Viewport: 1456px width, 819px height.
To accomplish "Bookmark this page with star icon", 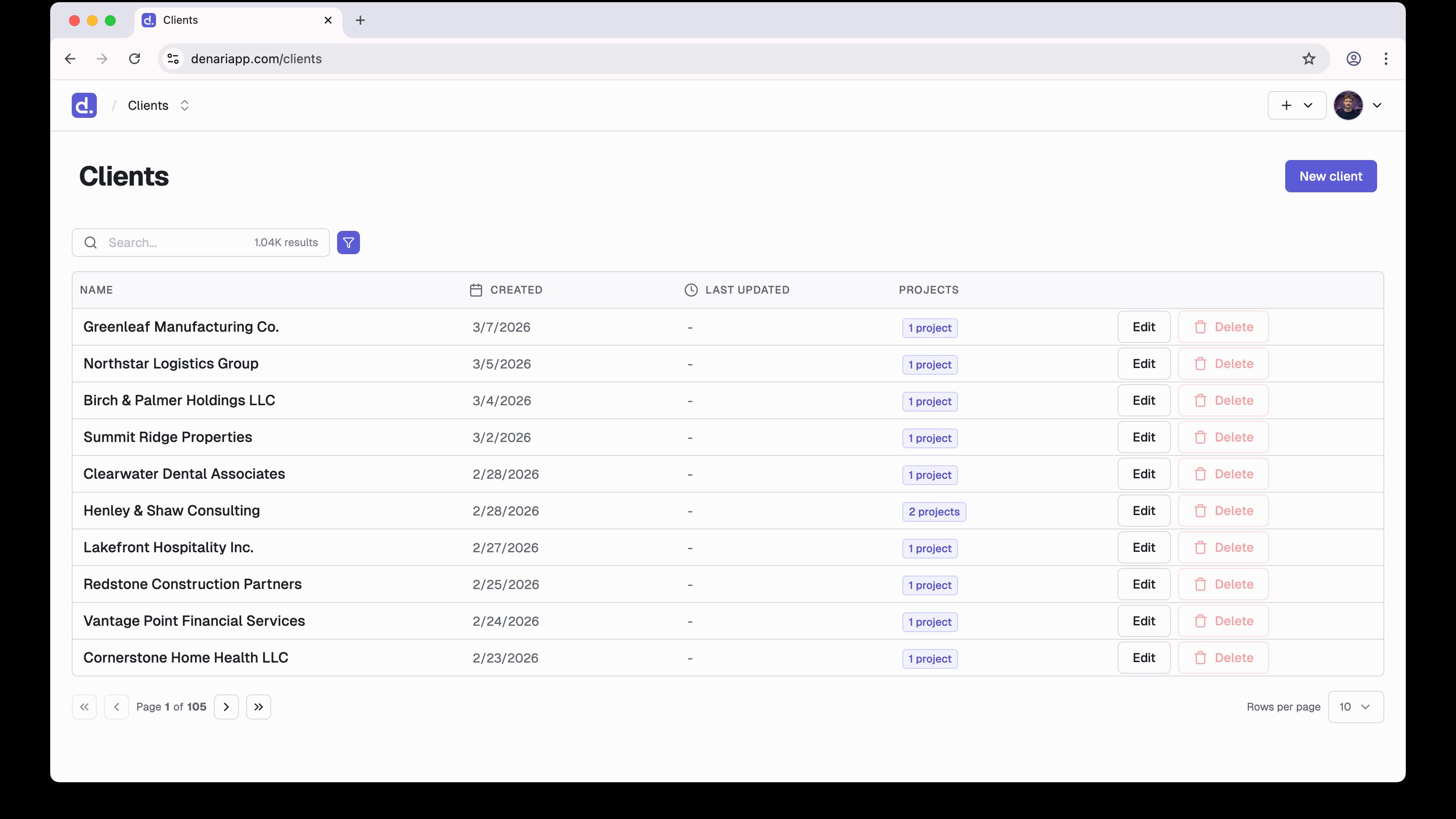I will 1309,59.
